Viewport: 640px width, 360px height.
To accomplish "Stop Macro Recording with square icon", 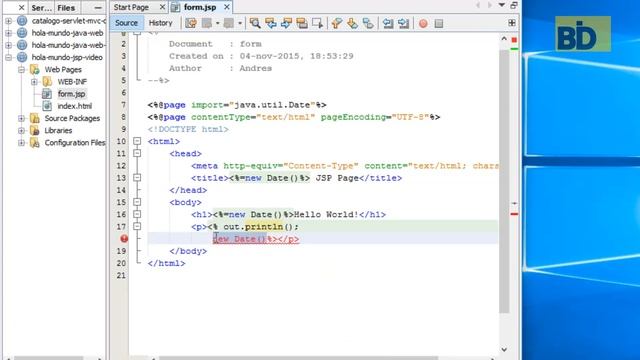I will pos(439,24).
